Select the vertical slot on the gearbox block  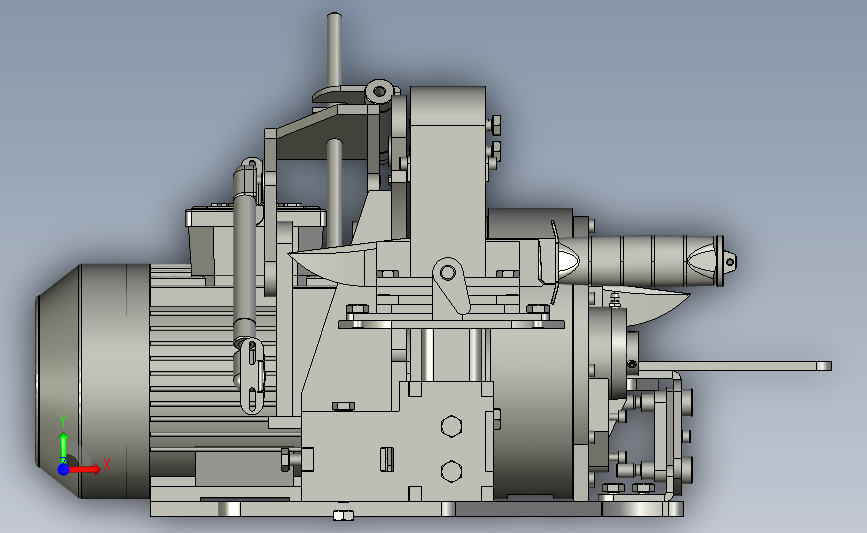(x=387, y=459)
